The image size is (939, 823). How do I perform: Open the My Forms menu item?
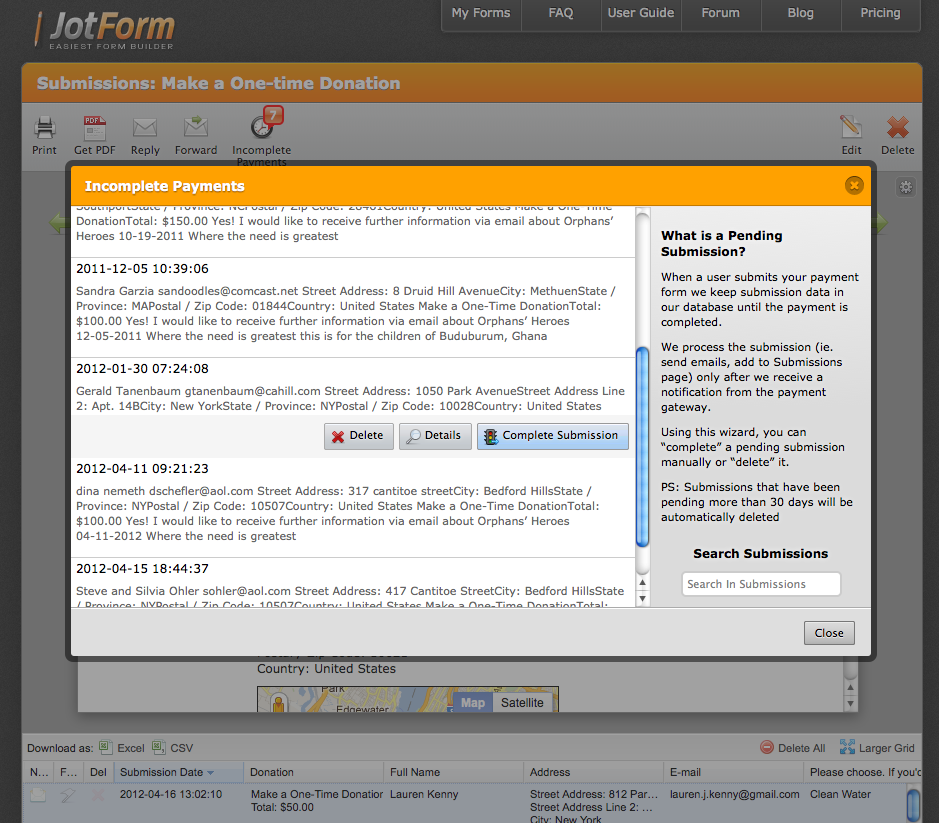(x=480, y=14)
